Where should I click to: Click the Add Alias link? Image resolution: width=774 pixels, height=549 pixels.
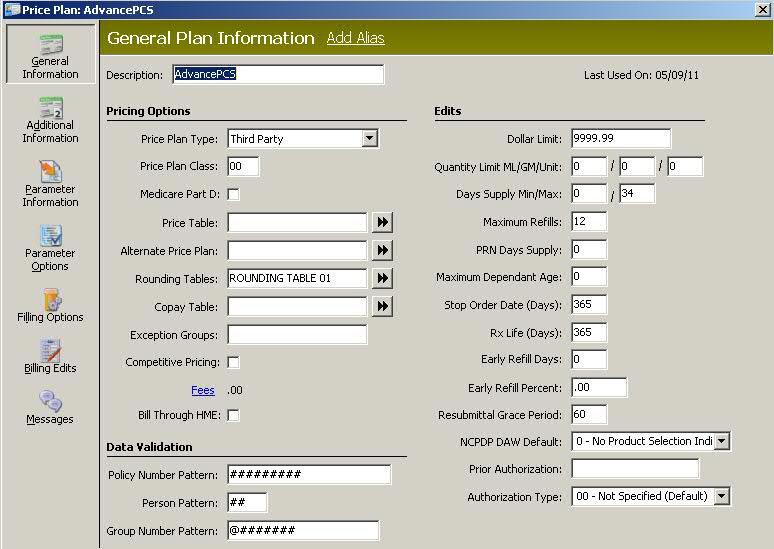pyautogui.click(x=355, y=38)
